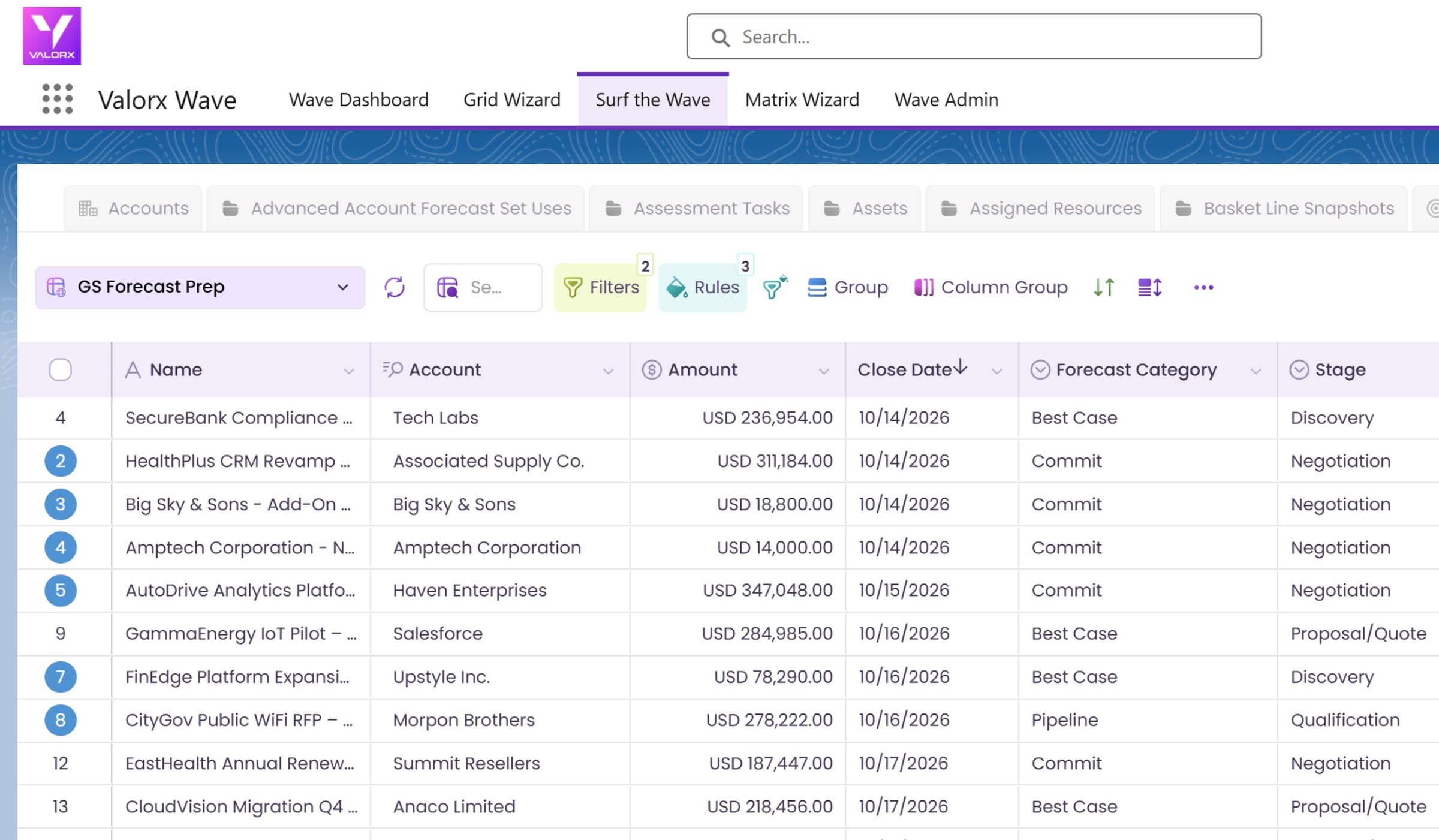The width and height of the screenshot is (1439, 840).
Task: Click the global Search field
Action: (974, 37)
